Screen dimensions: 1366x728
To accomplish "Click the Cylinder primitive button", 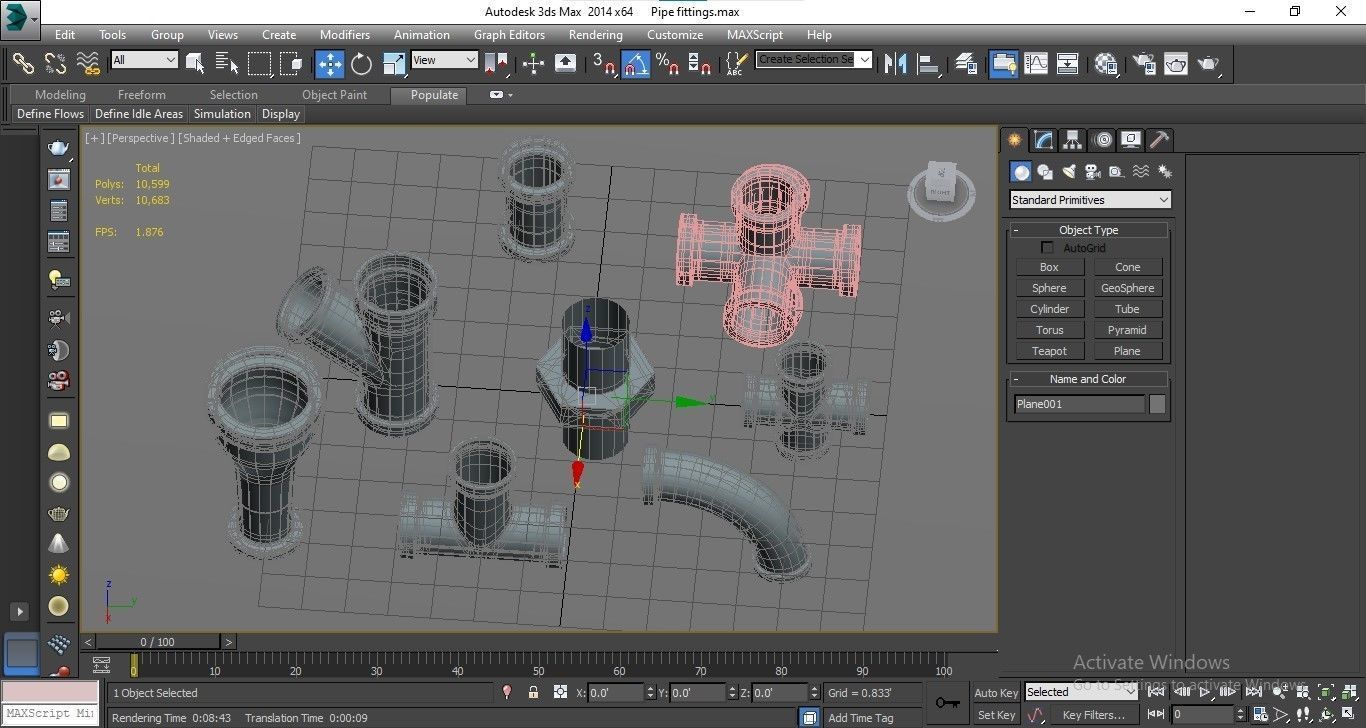I will 1049,309.
